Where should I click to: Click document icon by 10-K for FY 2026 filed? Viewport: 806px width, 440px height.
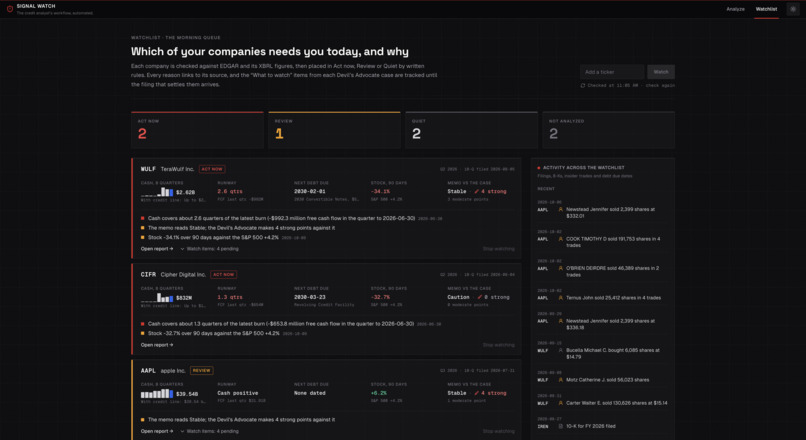click(x=561, y=427)
